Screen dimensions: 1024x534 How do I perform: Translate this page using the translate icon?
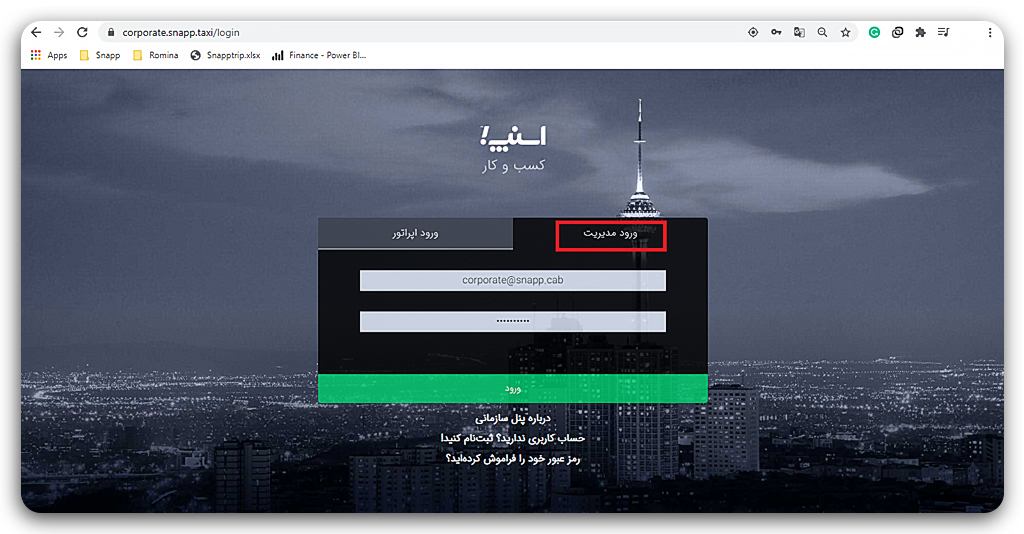coord(799,32)
